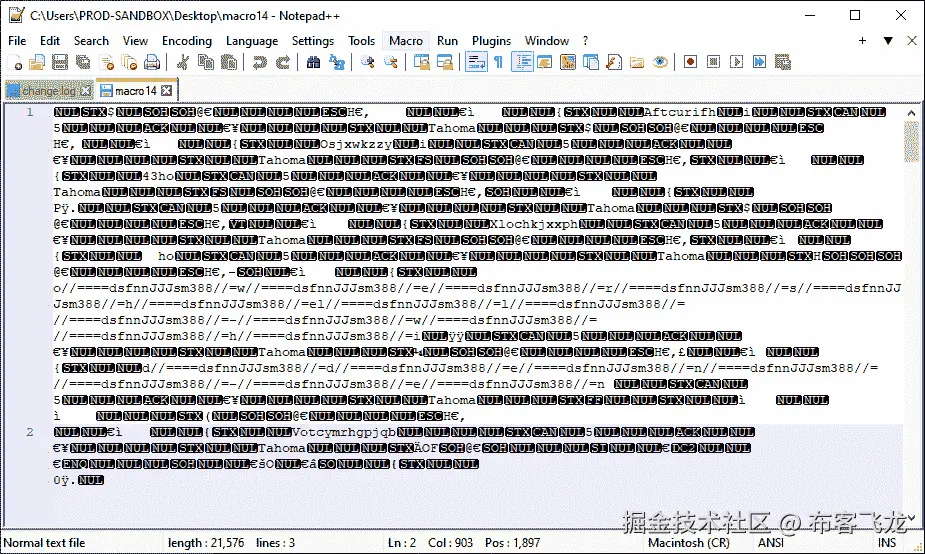Click the vertical scrollbar thumb
Screen dimensions: 925x554
911,141
